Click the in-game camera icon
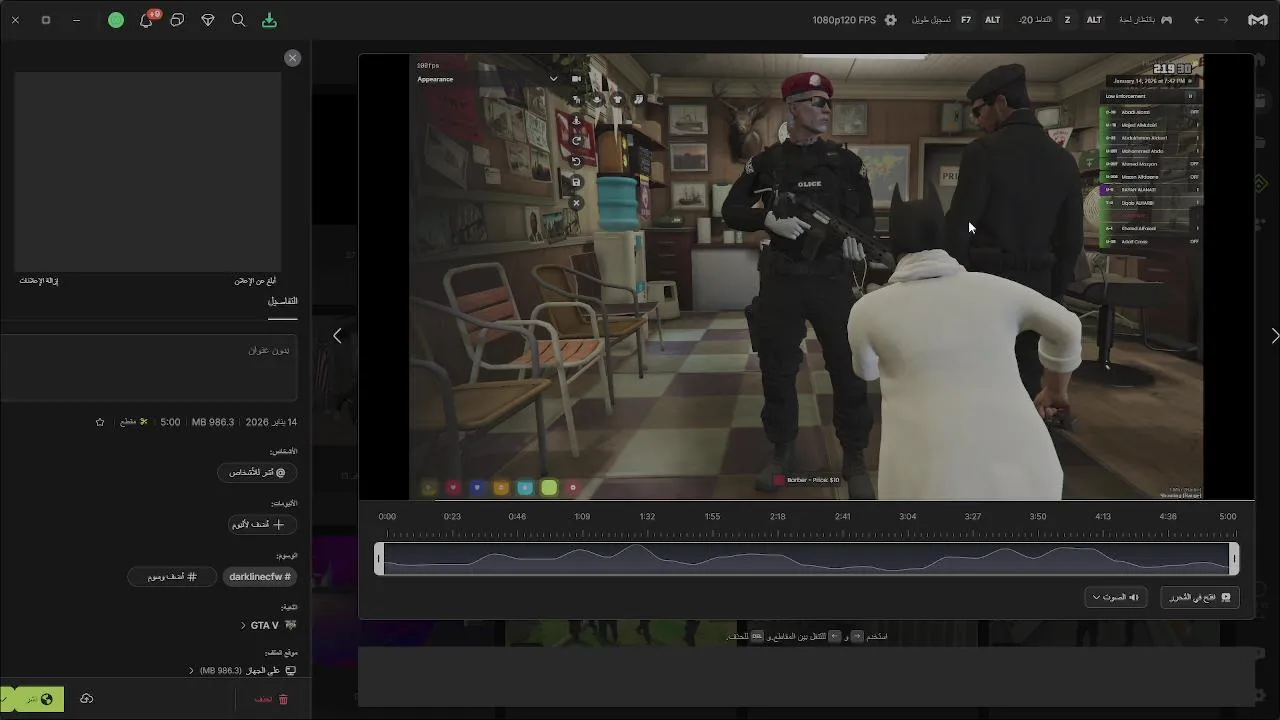Viewport: 1280px width, 720px height. pos(576,79)
